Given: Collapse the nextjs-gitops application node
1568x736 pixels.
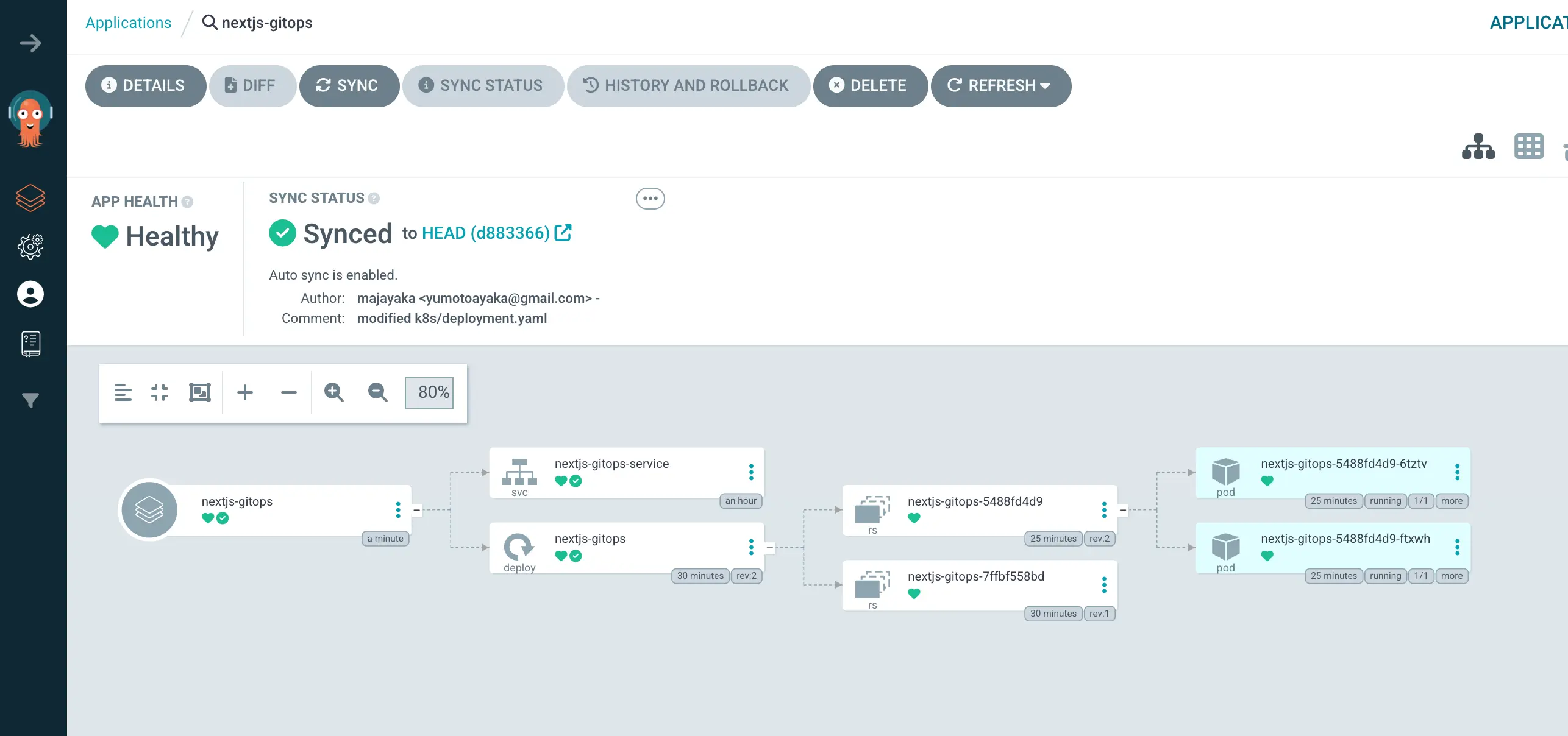Looking at the screenshot, I should tap(416, 509).
